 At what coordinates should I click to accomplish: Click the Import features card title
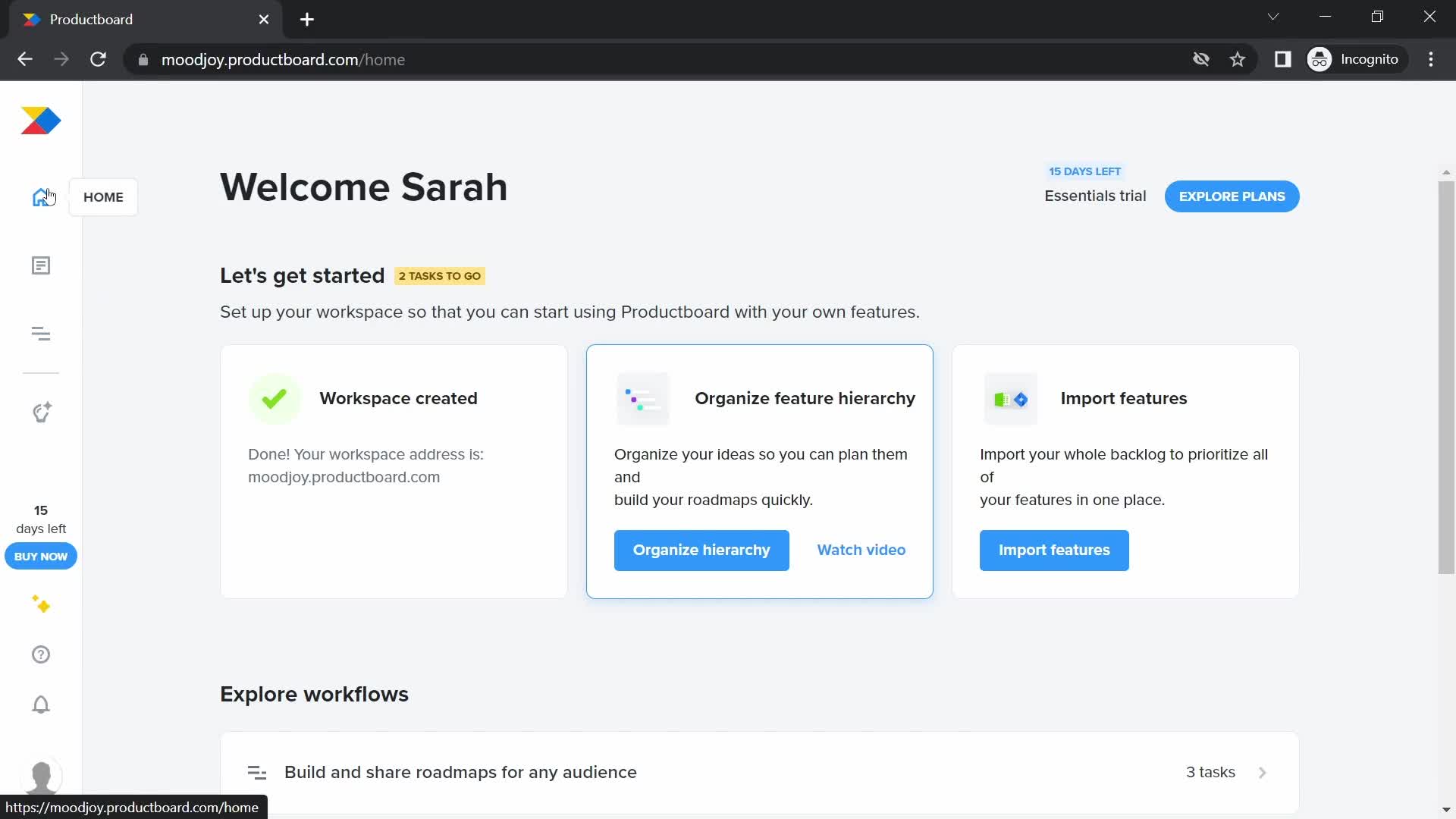pyautogui.click(x=1123, y=399)
